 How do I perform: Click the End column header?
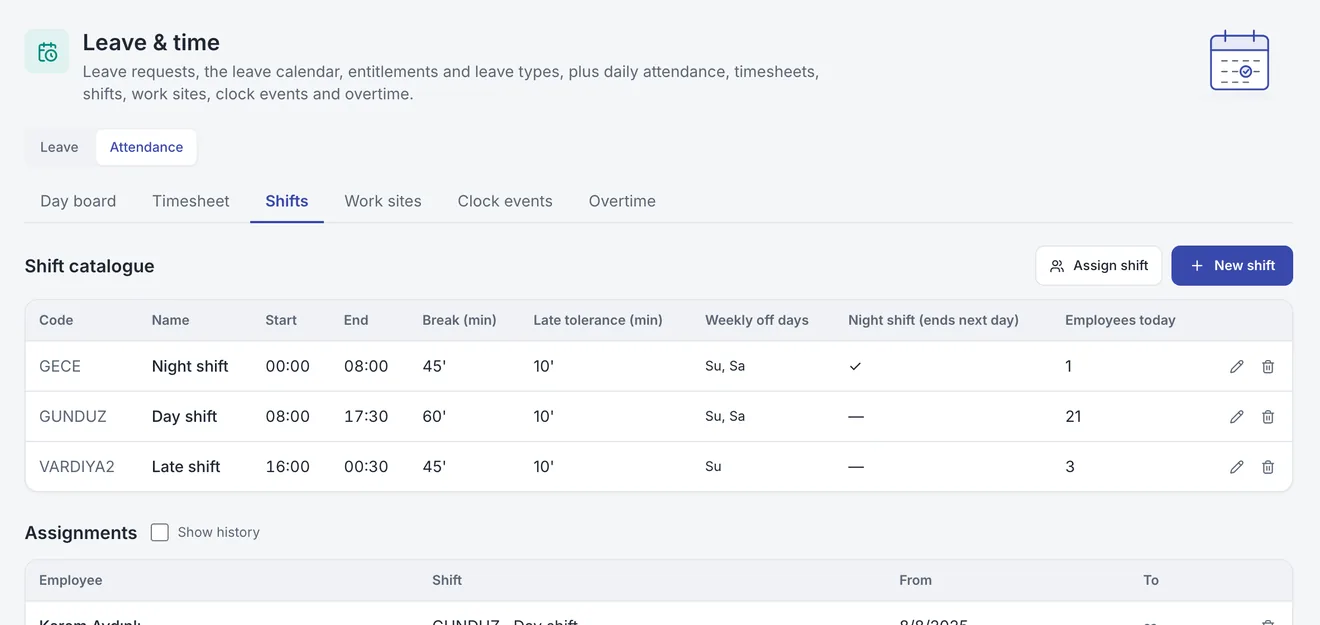pyautogui.click(x=356, y=320)
